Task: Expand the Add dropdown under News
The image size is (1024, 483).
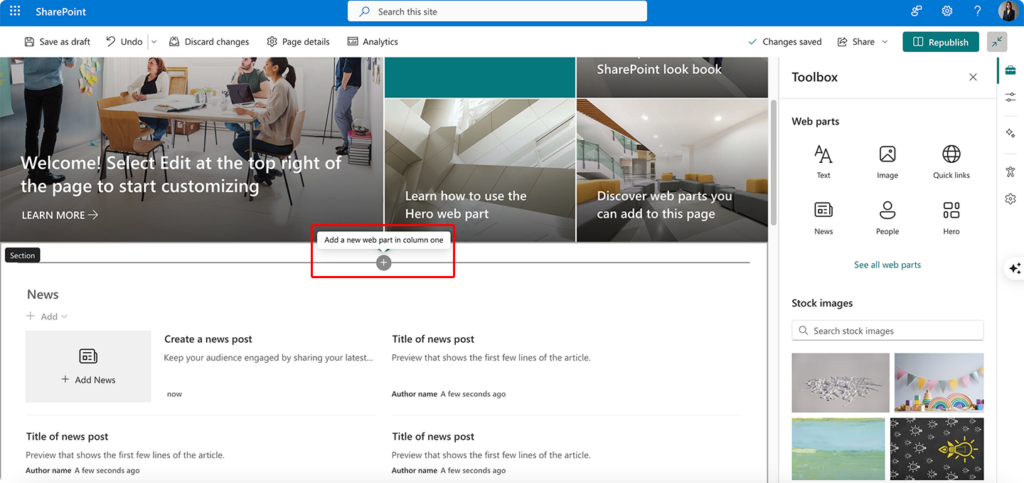Action: 46,317
